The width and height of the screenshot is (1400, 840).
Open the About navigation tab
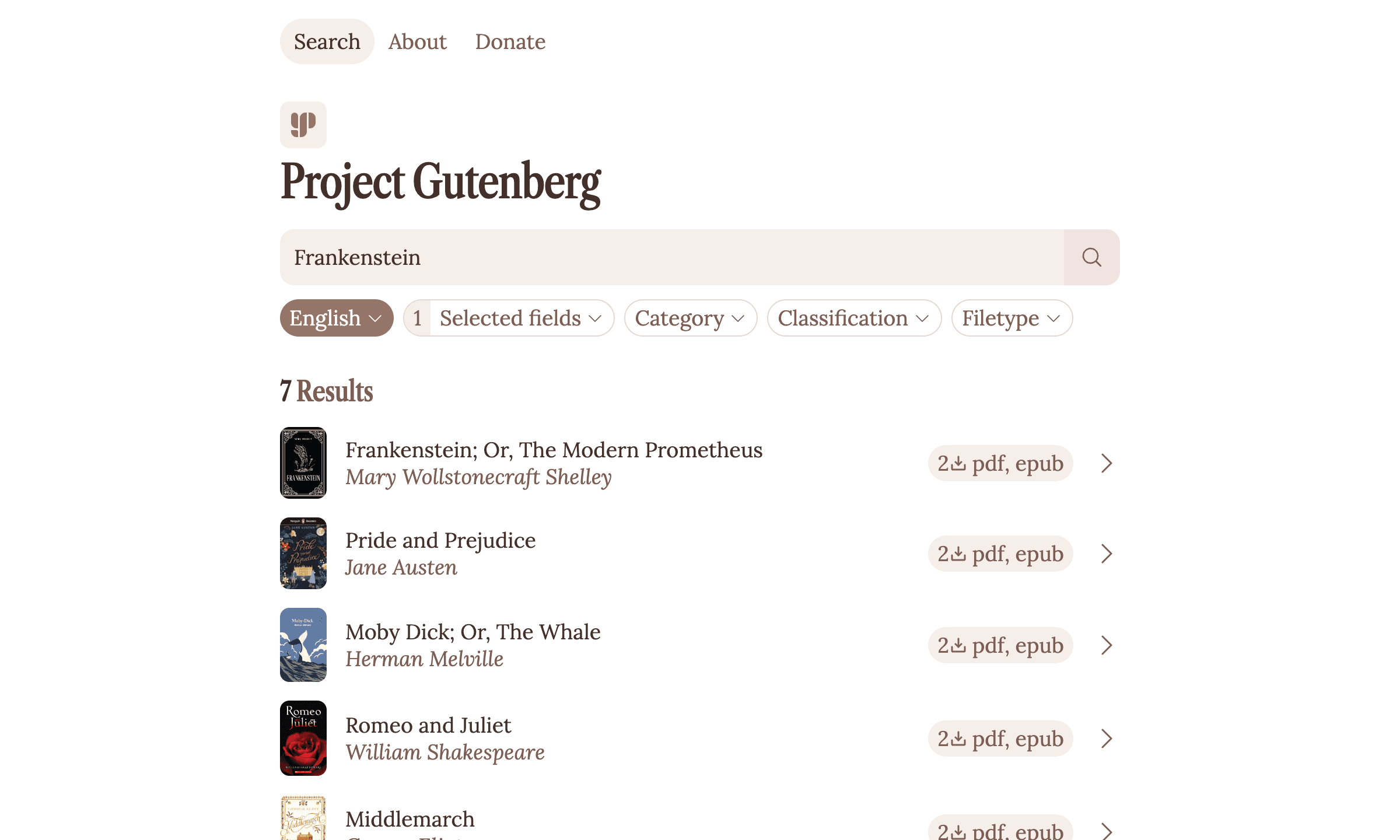click(x=418, y=41)
